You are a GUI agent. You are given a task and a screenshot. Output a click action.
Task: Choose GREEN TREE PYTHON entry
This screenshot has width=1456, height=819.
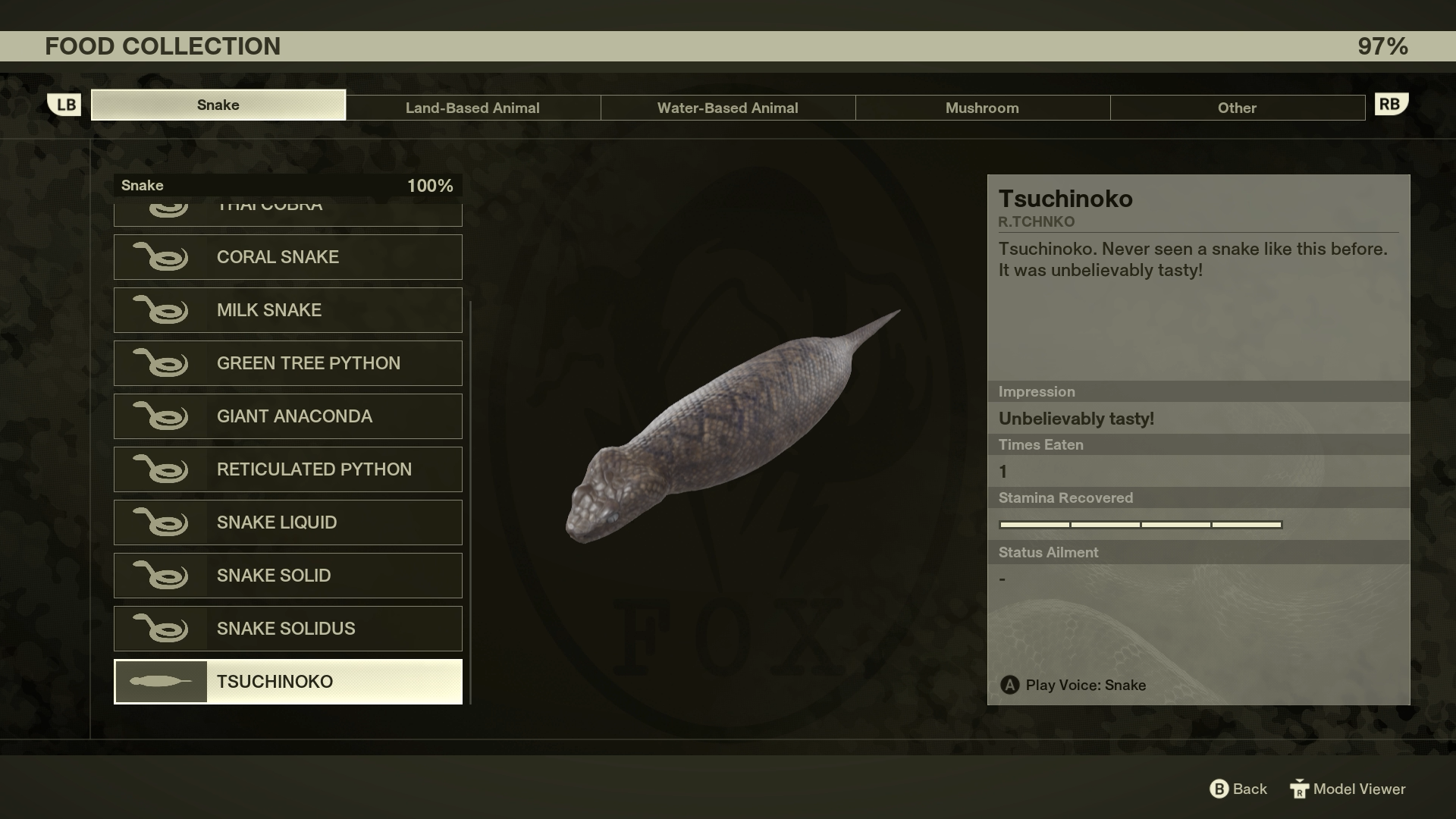coord(288,362)
